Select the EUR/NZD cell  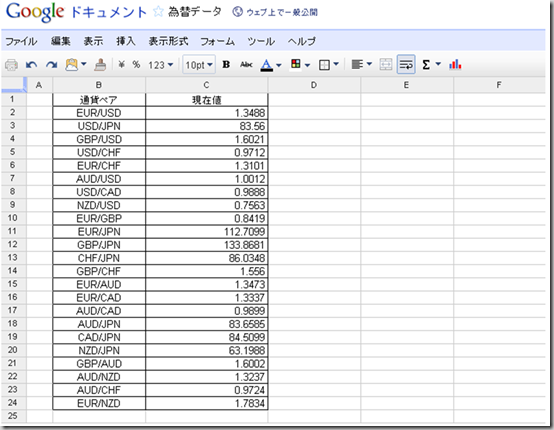[x=99, y=404]
